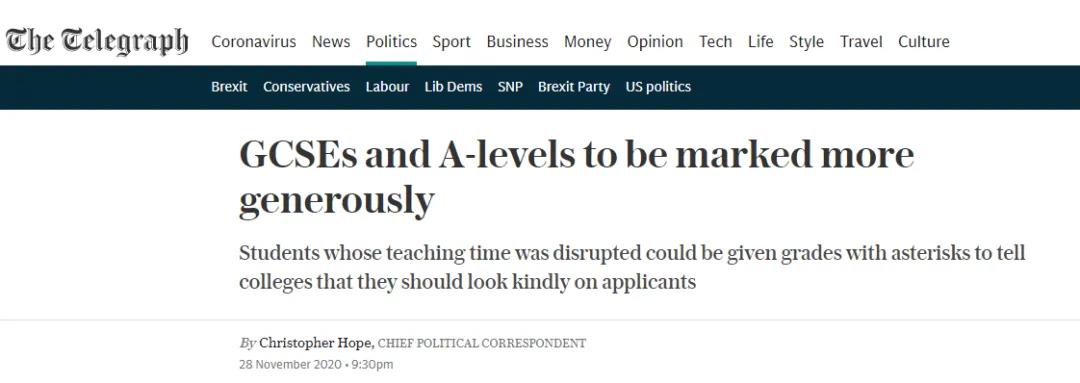Click The Telegraph logo

[x=96, y=42]
